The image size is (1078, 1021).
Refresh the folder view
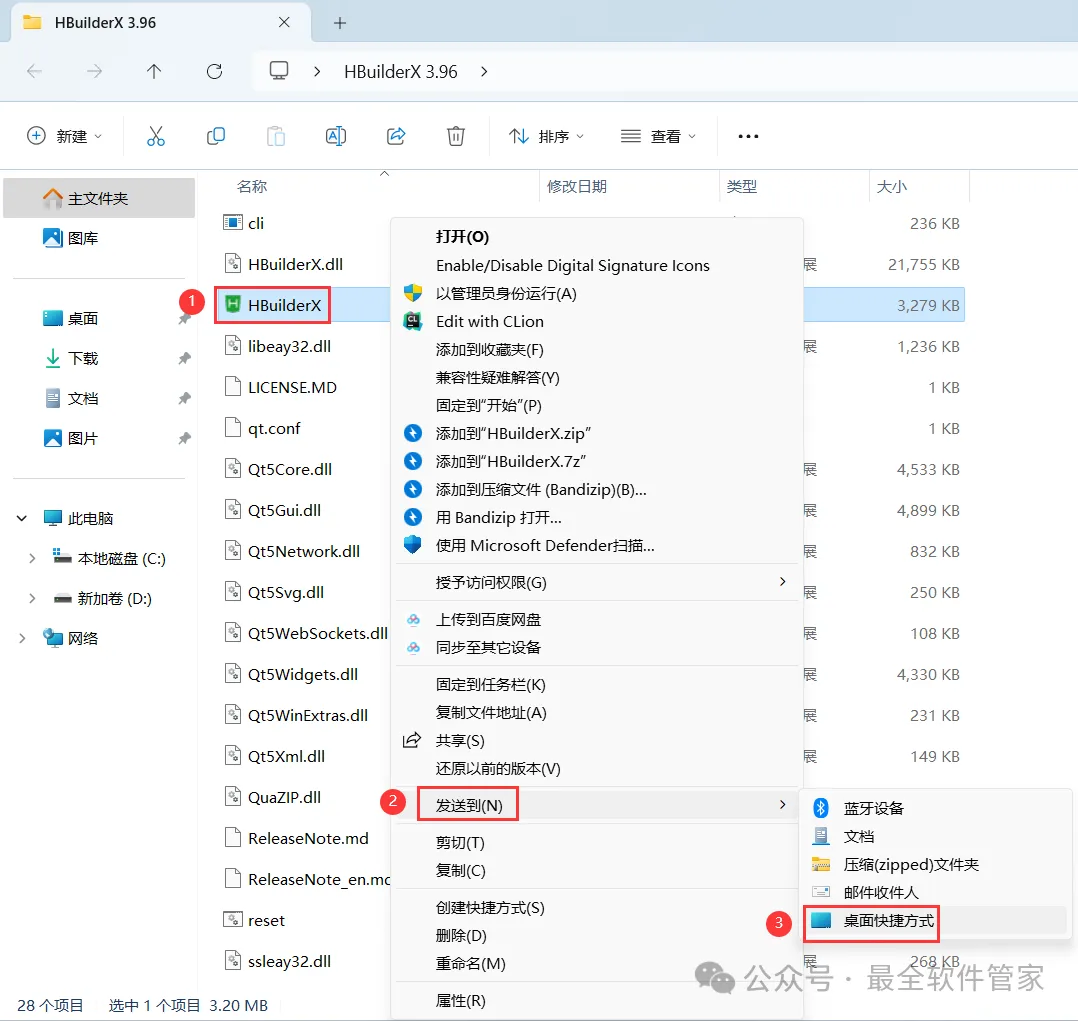214,72
